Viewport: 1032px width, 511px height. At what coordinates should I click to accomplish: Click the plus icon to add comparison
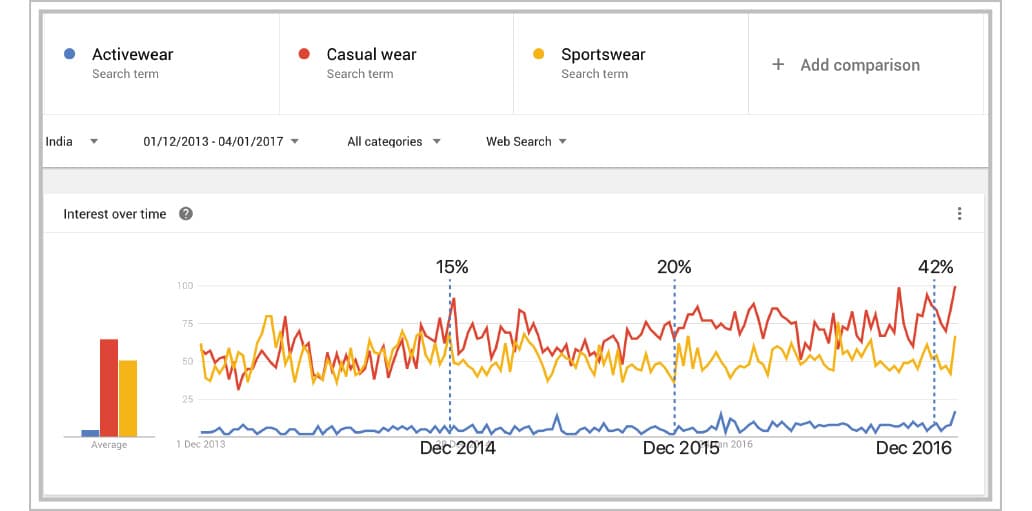pyautogui.click(x=778, y=65)
